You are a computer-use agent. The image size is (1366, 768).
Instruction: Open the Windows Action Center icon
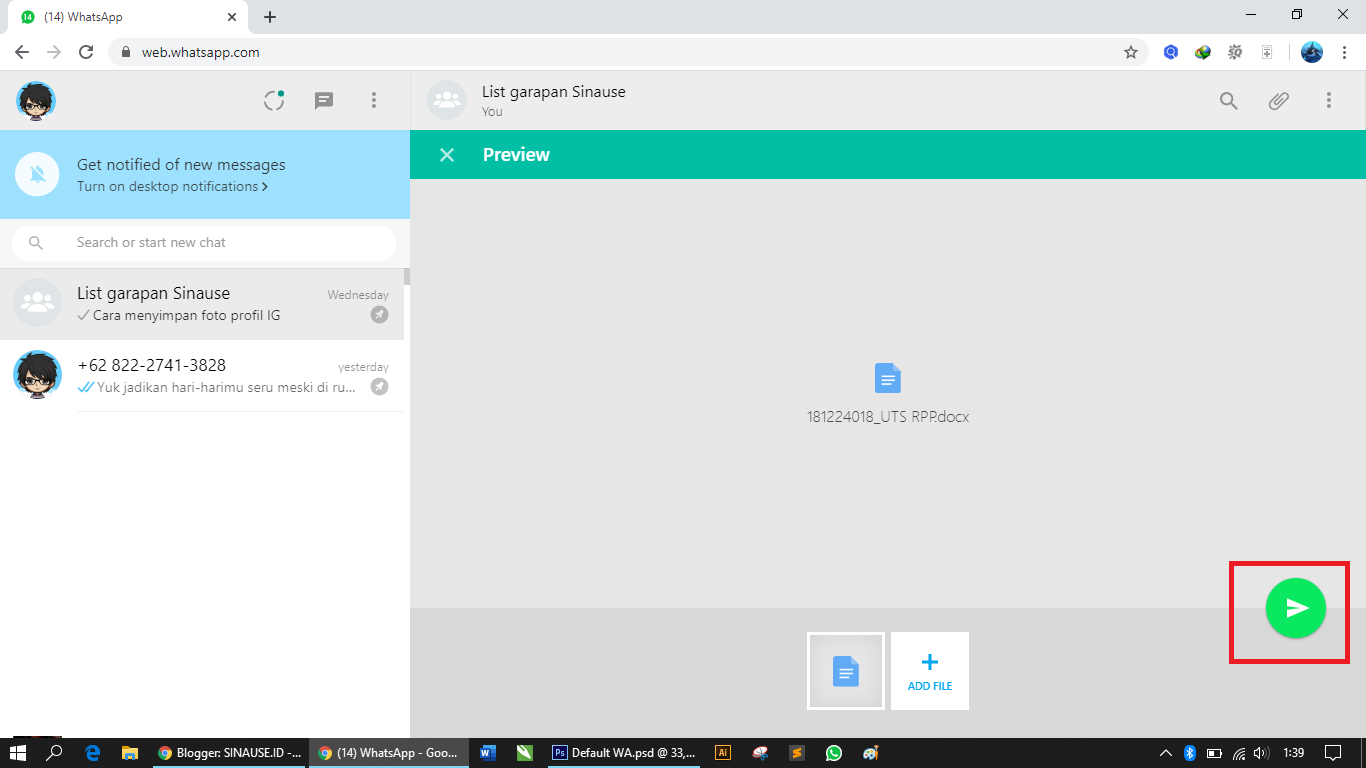1333,753
